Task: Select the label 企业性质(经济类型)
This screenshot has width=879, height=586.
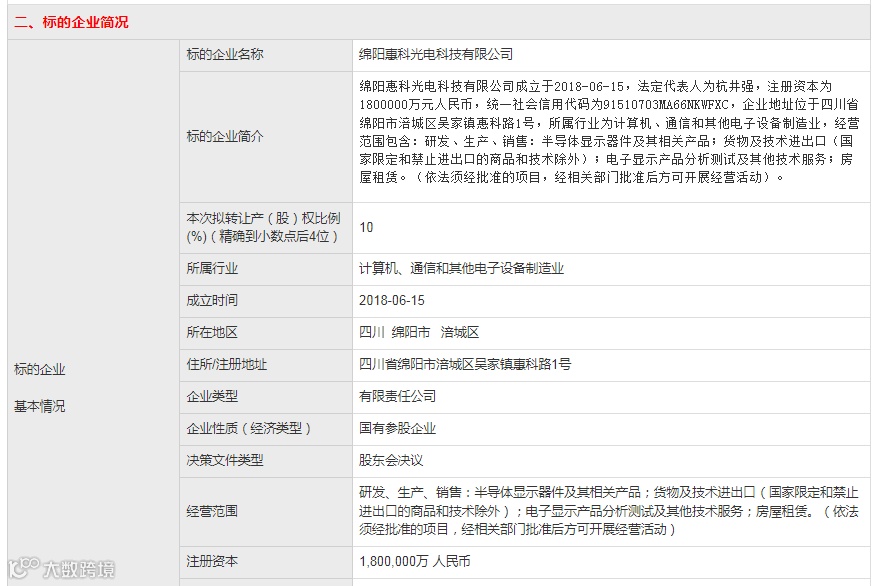Action: coord(248,428)
